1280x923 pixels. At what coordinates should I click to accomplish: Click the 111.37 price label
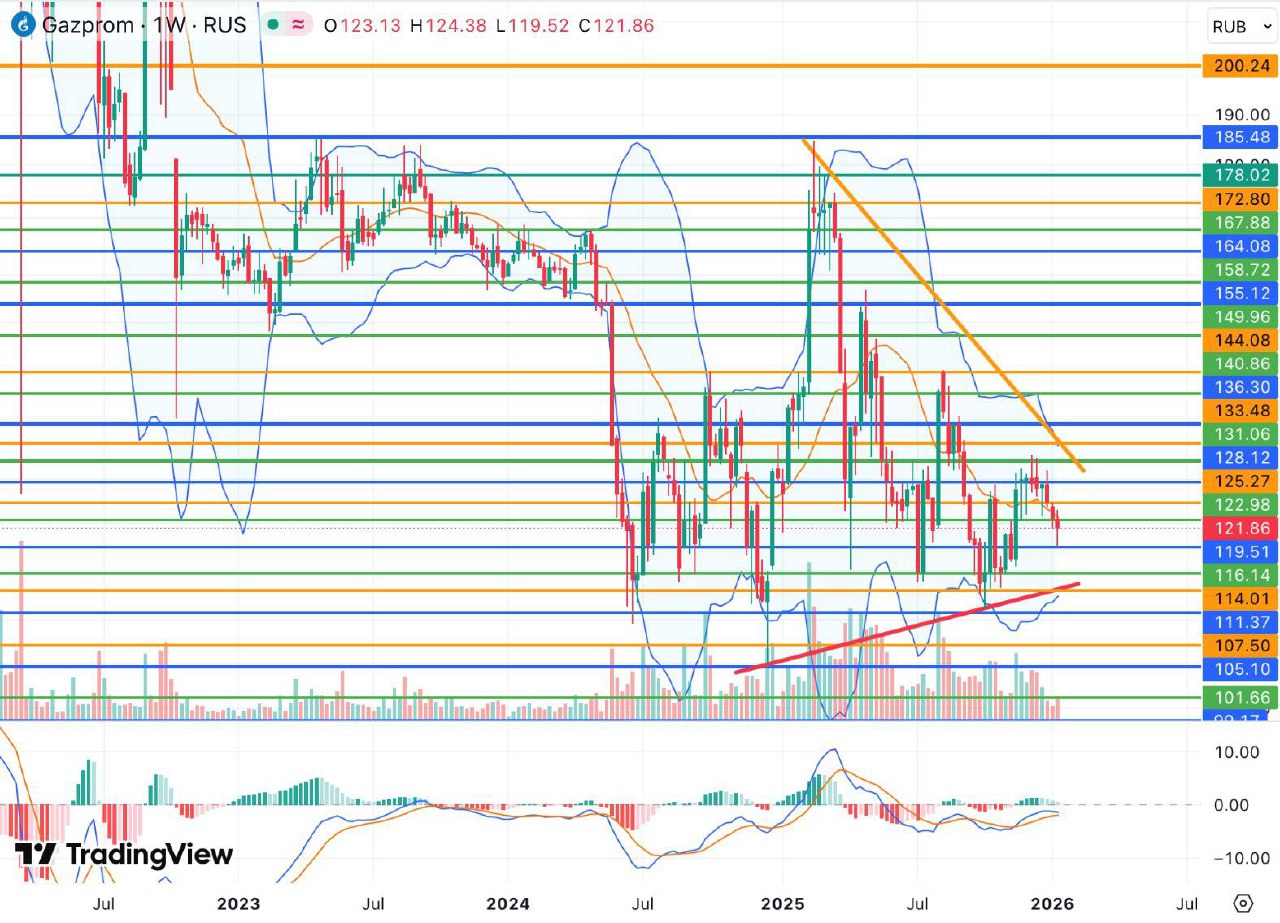(1238, 622)
